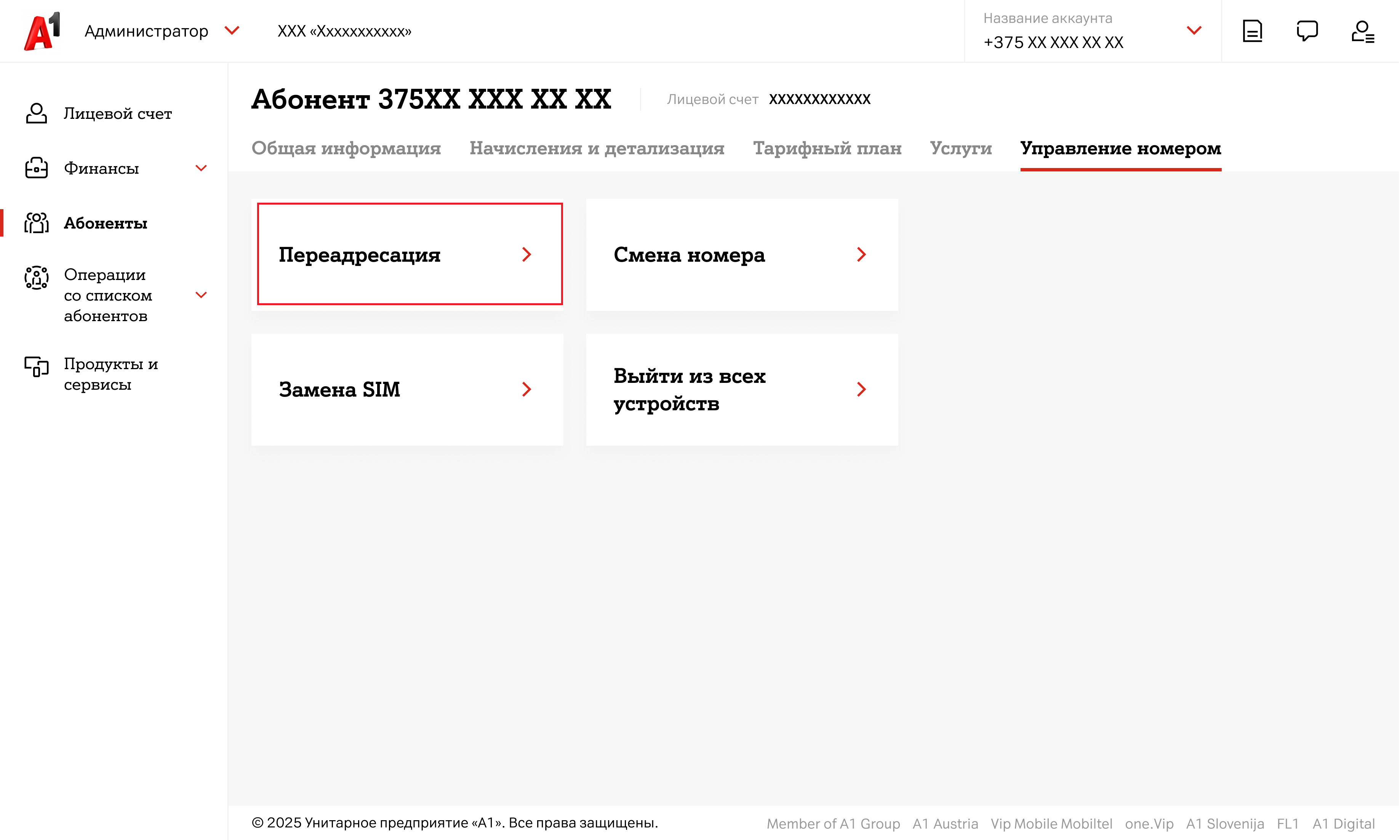This screenshot has height=840, width=1400.
Task: Expand Операции со списком абонентов section
Action: (x=201, y=295)
